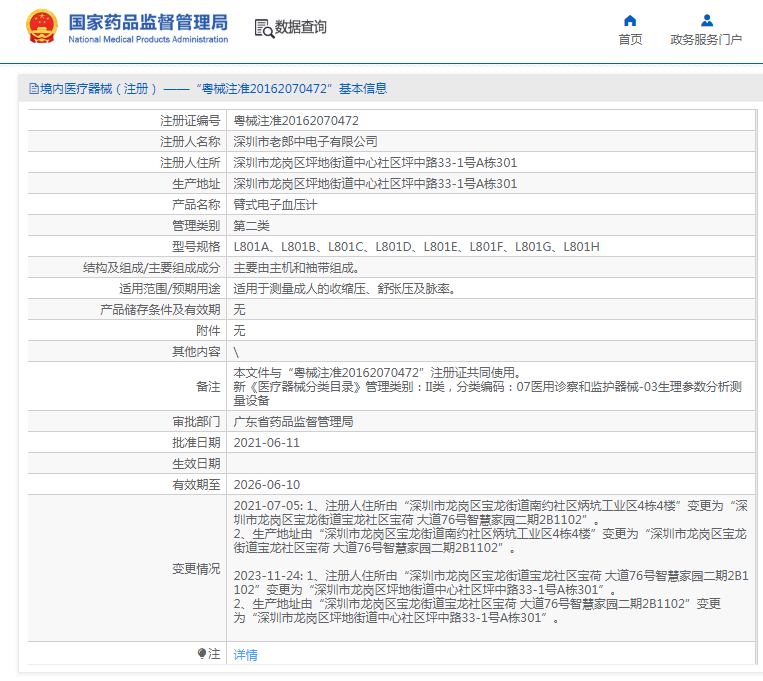Open the 详情 details link
The image size is (763, 681).
245,655
